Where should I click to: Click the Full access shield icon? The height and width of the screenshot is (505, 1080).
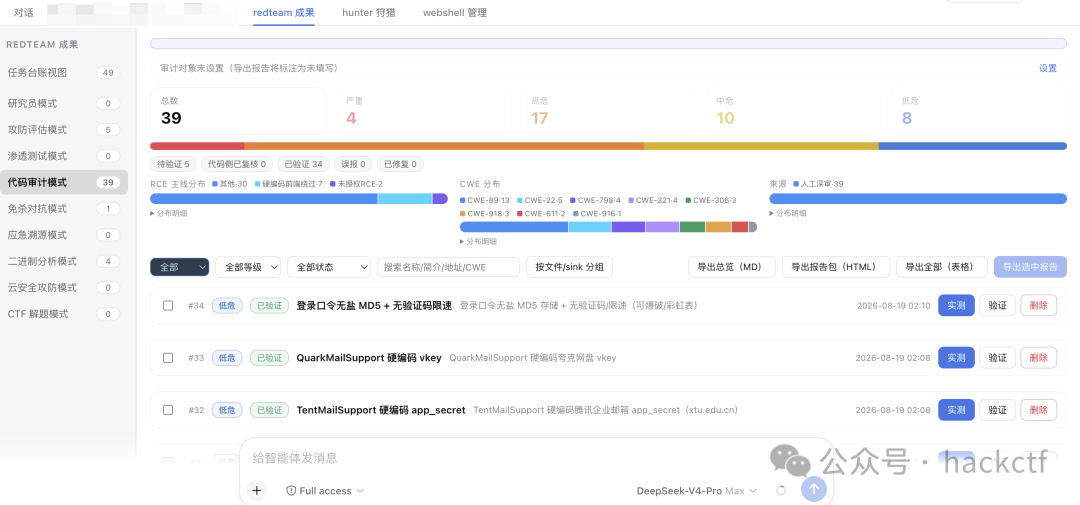click(x=291, y=491)
